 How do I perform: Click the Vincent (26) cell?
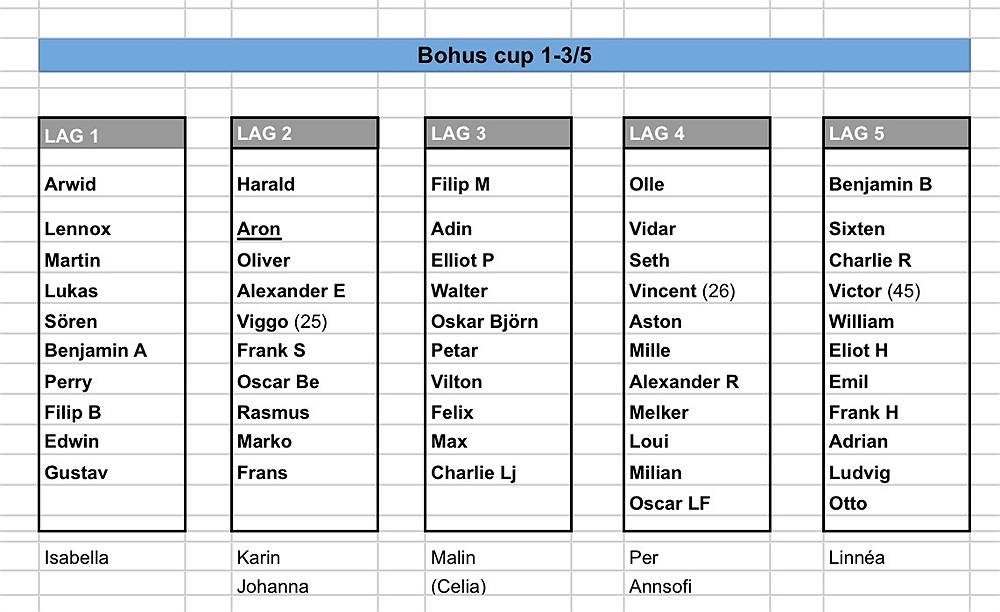pyautogui.click(x=681, y=291)
